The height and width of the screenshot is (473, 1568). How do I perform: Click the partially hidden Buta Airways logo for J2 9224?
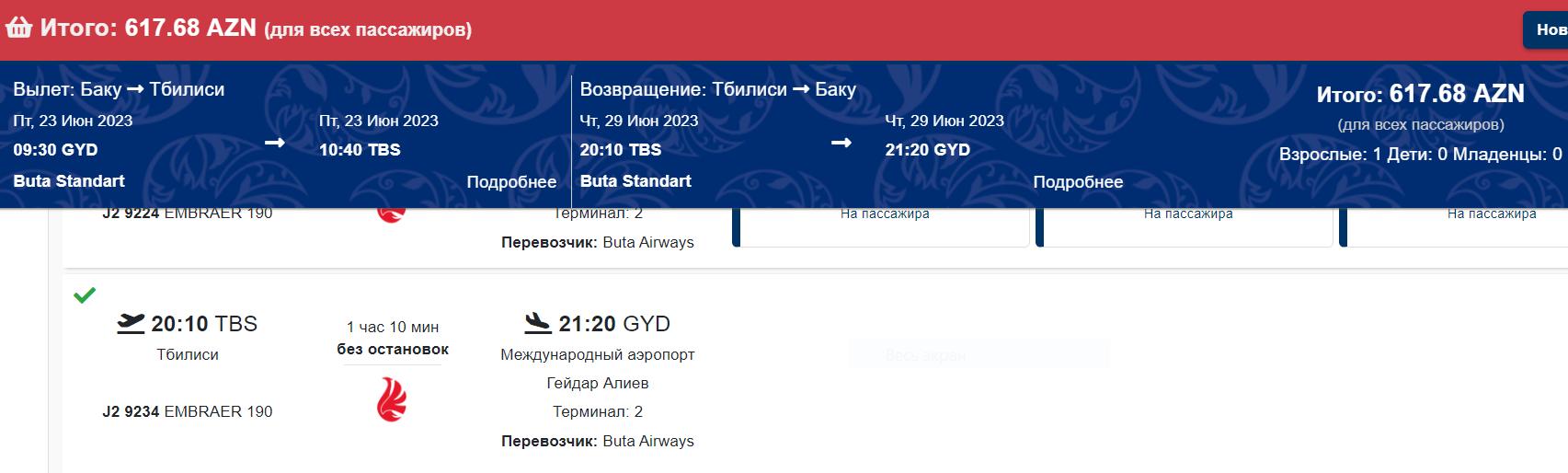[x=392, y=215]
